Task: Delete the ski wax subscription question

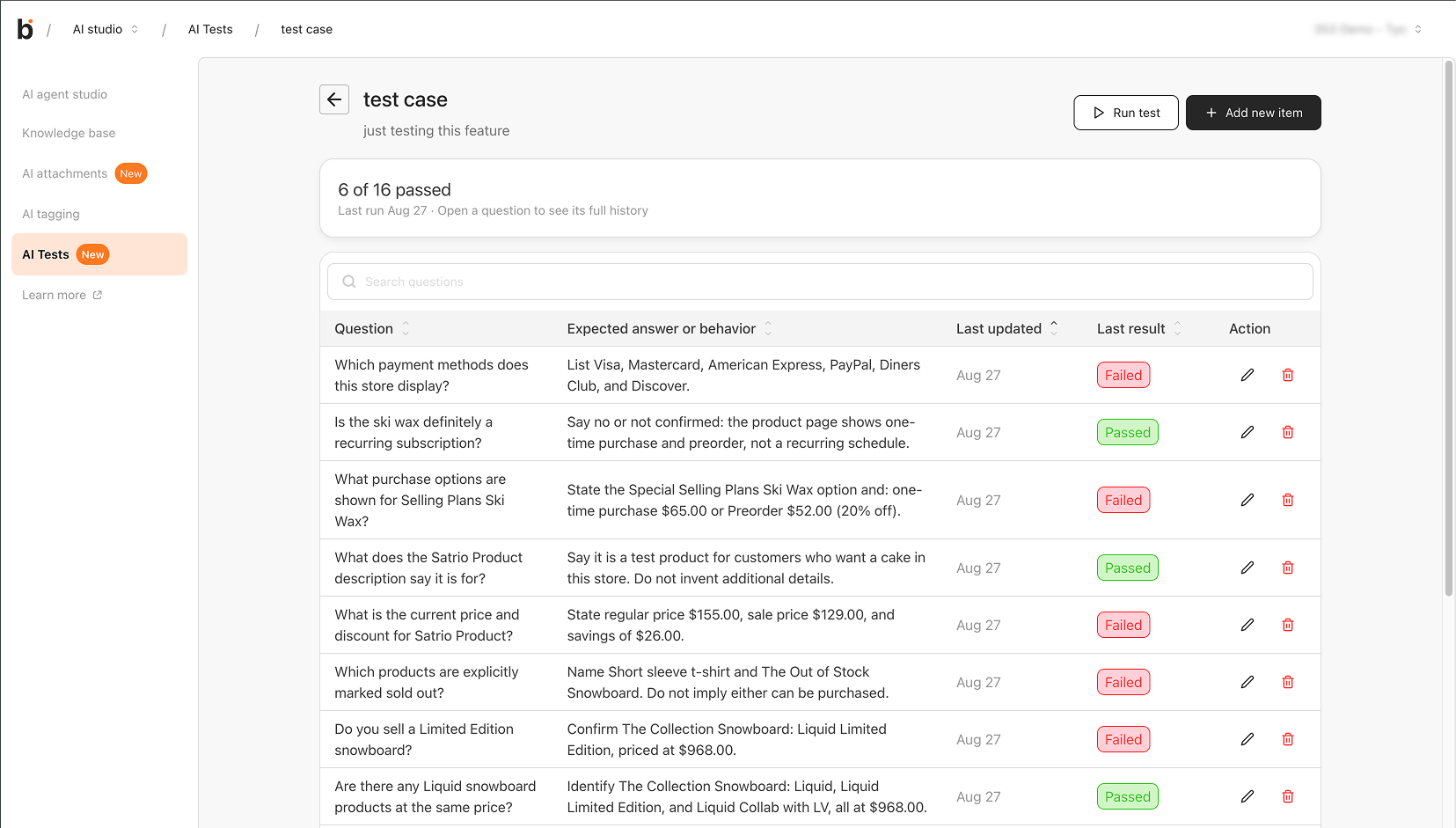Action: point(1288,432)
